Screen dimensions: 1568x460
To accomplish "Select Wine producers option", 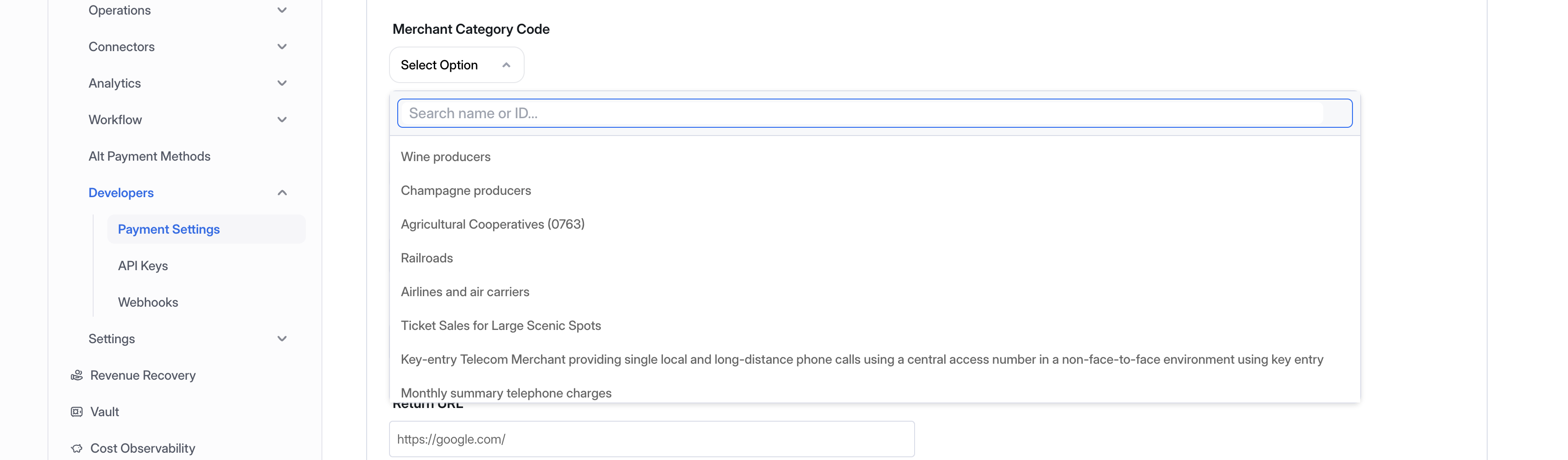I will coord(446,157).
